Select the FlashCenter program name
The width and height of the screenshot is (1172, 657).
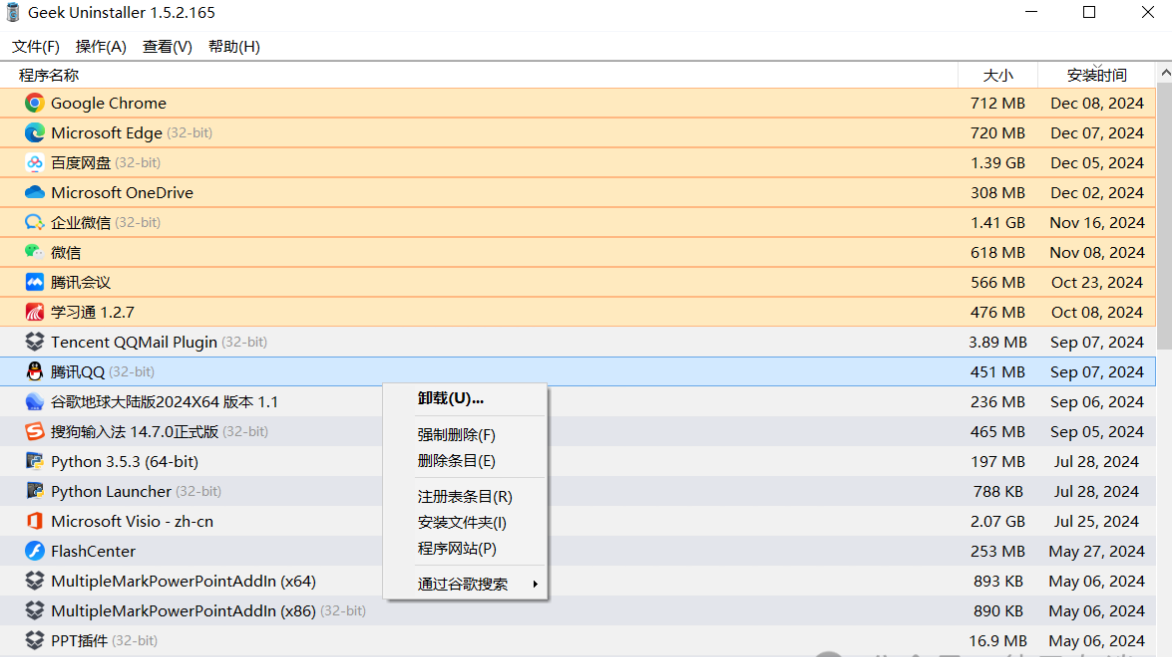(x=93, y=551)
